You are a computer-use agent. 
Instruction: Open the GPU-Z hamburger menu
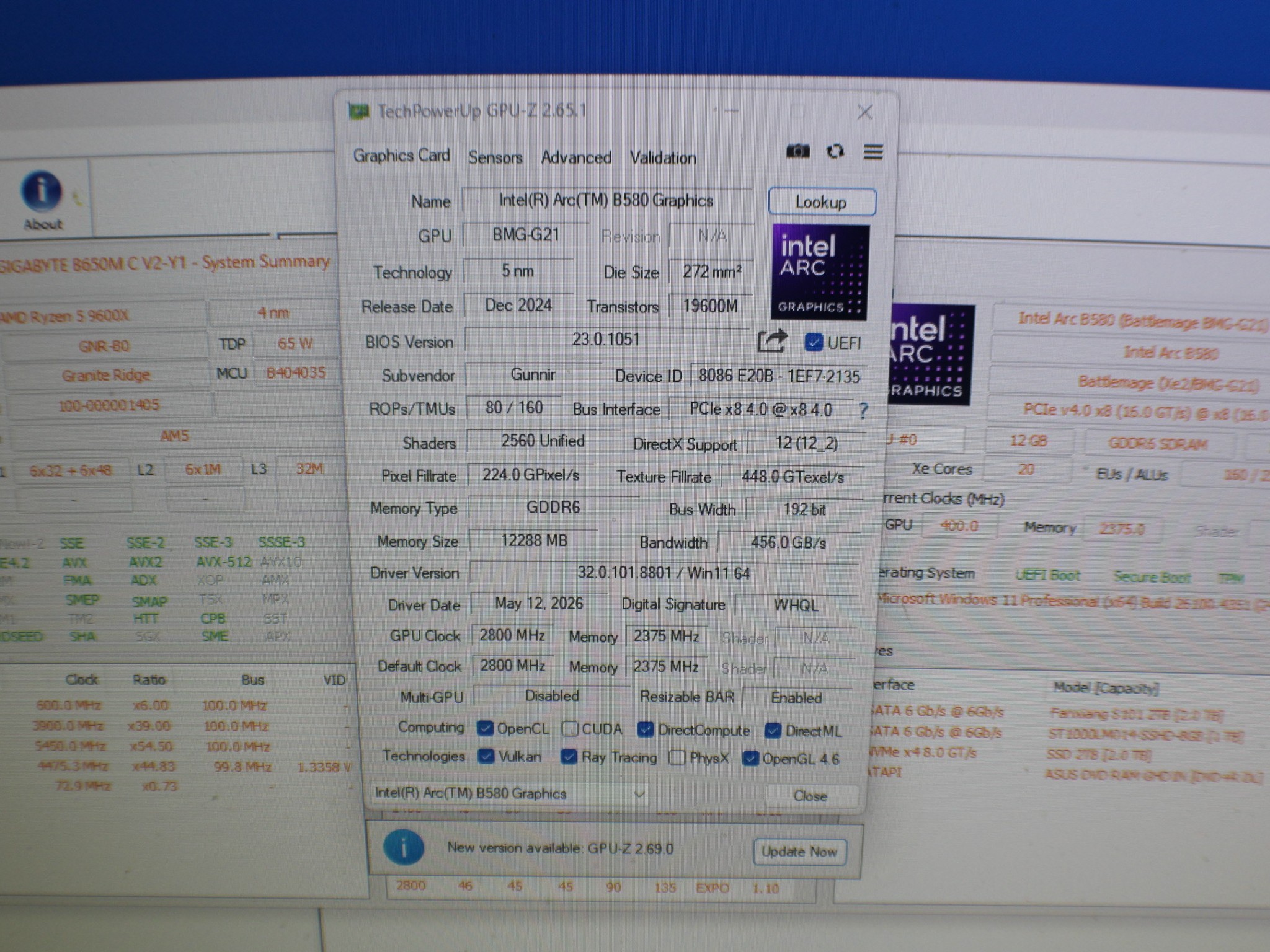pyautogui.click(x=873, y=152)
